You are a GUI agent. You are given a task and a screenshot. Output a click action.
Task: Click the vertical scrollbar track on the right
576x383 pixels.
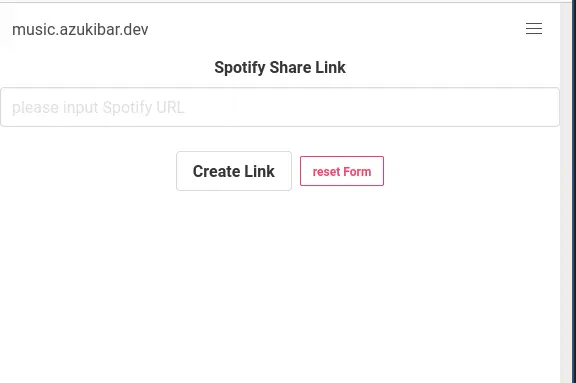pos(568,193)
